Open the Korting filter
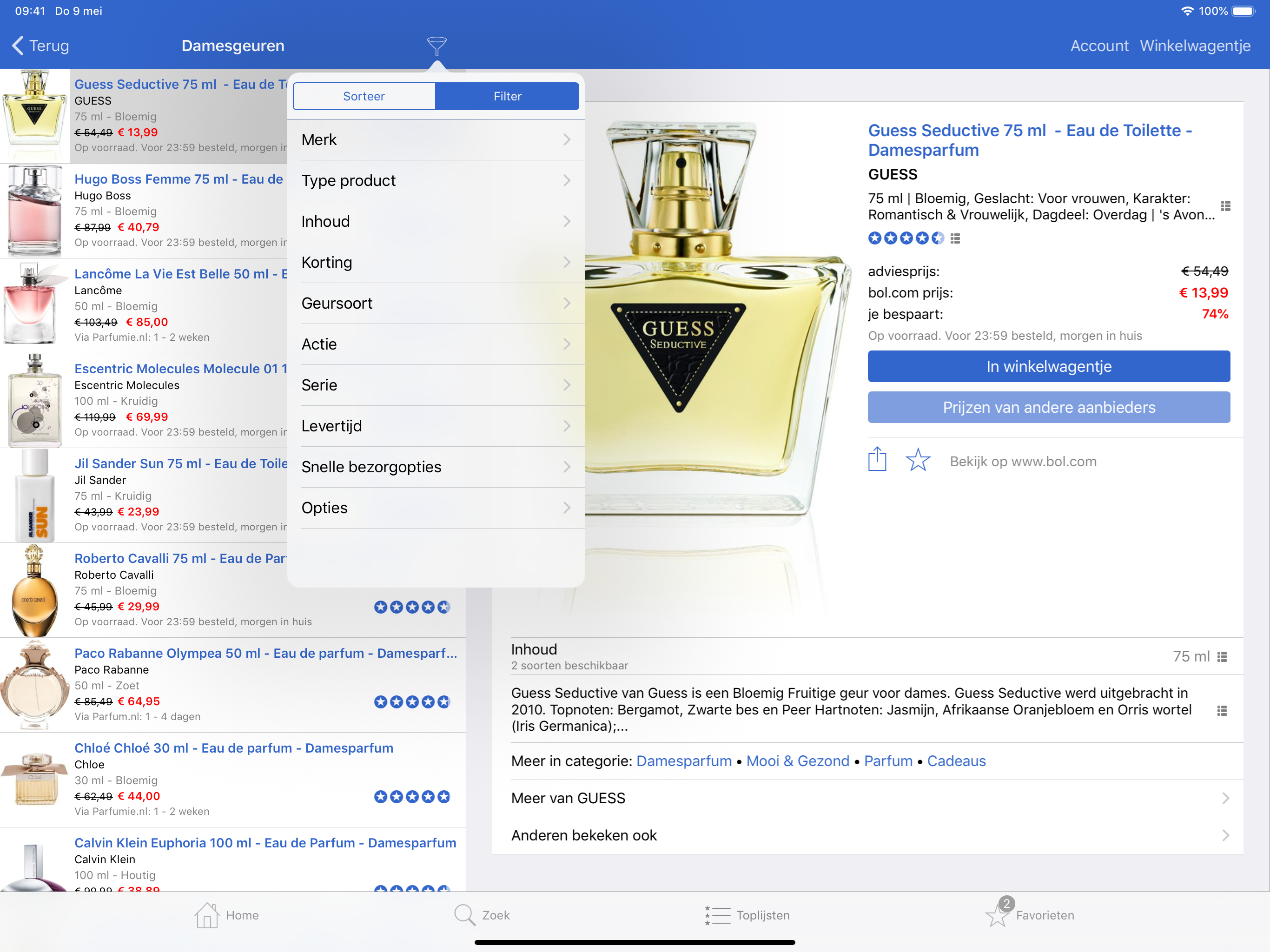The height and width of the screenshot is (952, 1270). (x=436, y=262)
